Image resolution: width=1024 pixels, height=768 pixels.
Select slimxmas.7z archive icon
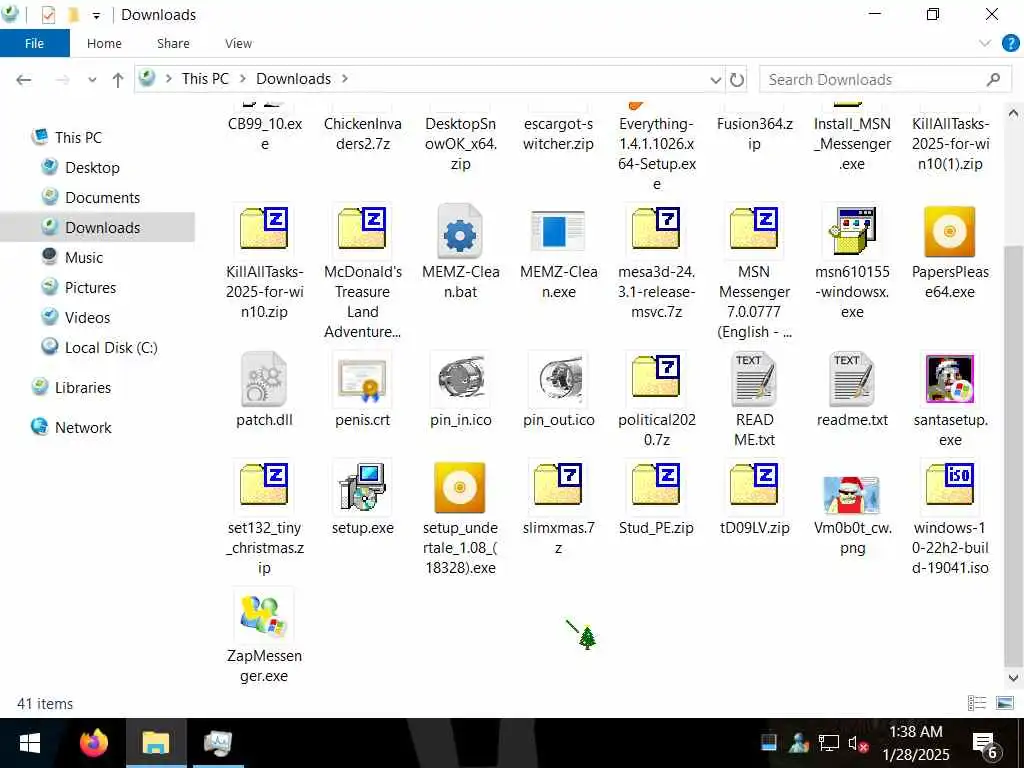pos(558,485)
